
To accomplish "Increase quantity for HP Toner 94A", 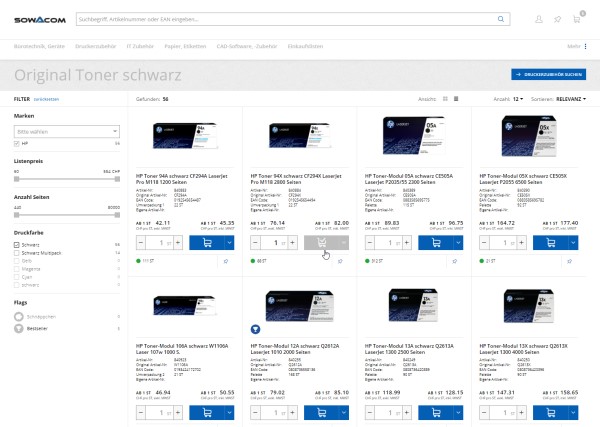I will pyautogui.click(x=178, y=243).
